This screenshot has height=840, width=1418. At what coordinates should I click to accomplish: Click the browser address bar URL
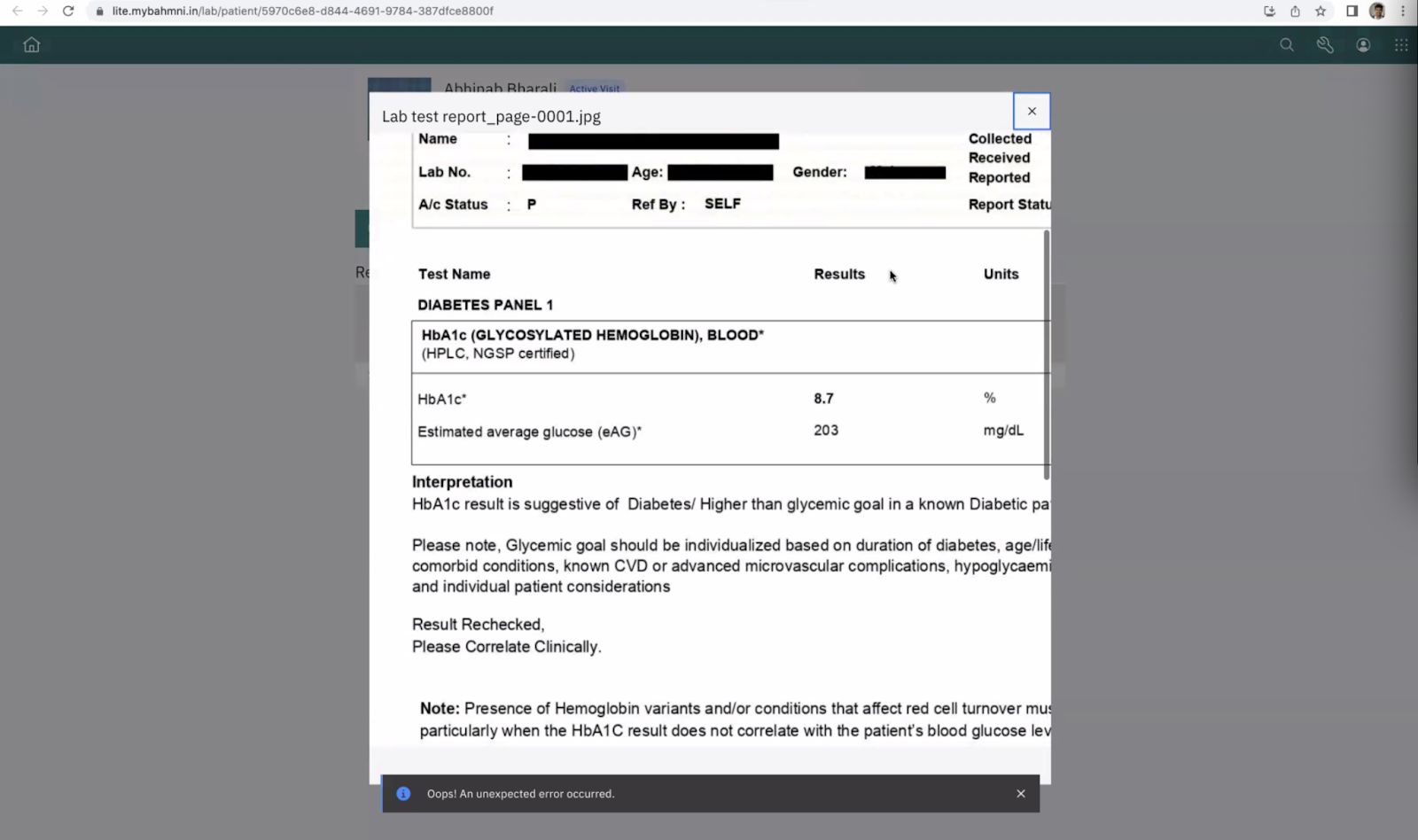coord(303,11)
